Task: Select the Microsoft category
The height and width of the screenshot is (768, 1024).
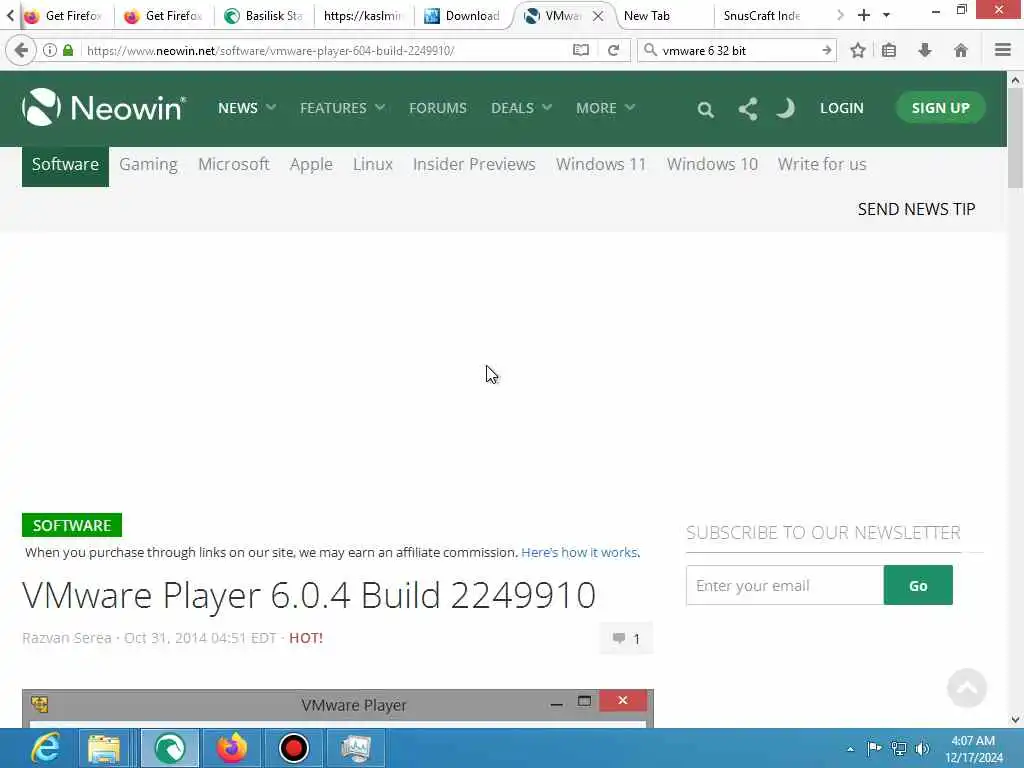Action: pyautogui.click(x=234, y=165)
